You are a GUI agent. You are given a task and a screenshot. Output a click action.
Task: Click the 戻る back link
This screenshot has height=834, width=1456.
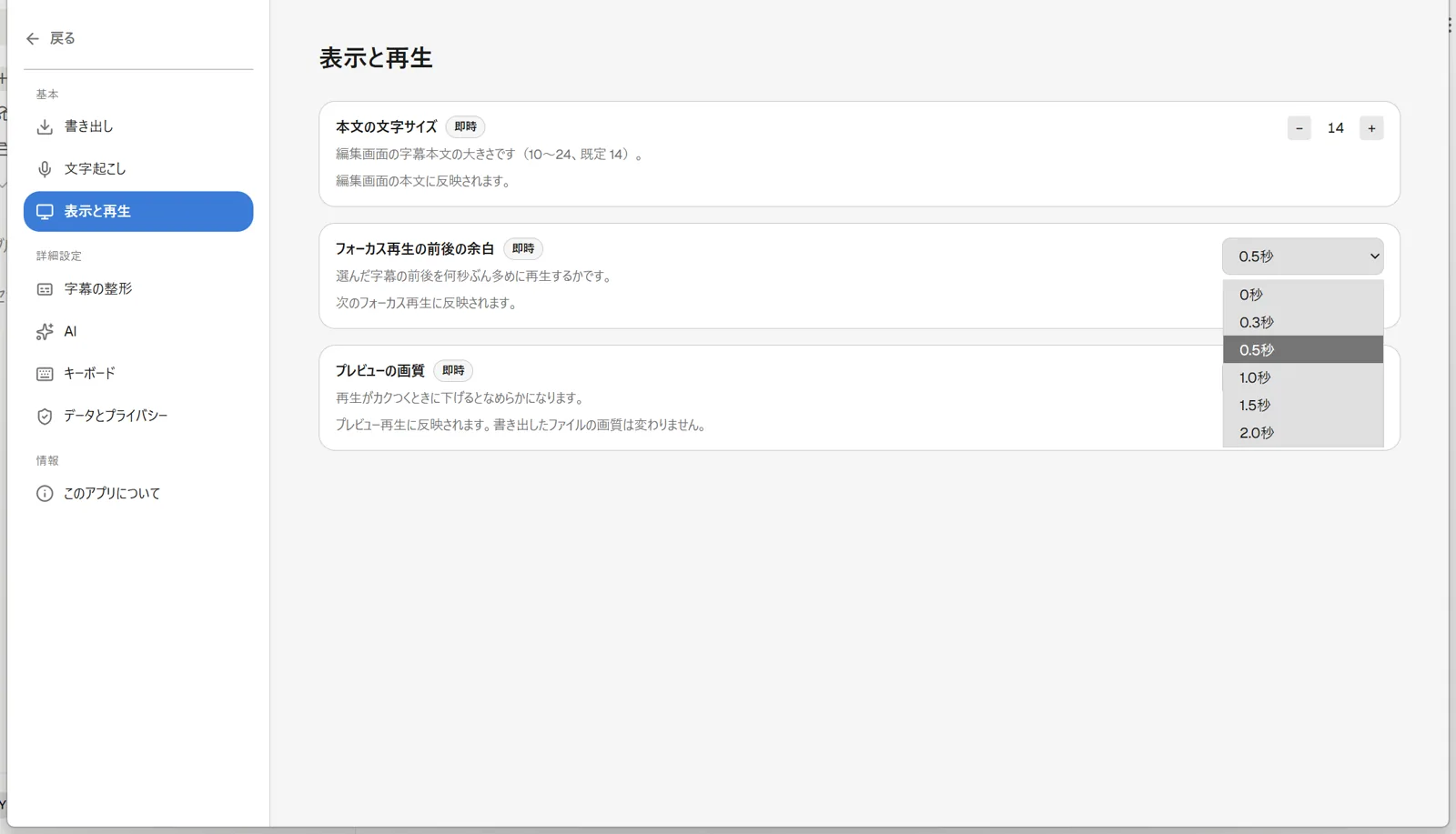(51, 38)
